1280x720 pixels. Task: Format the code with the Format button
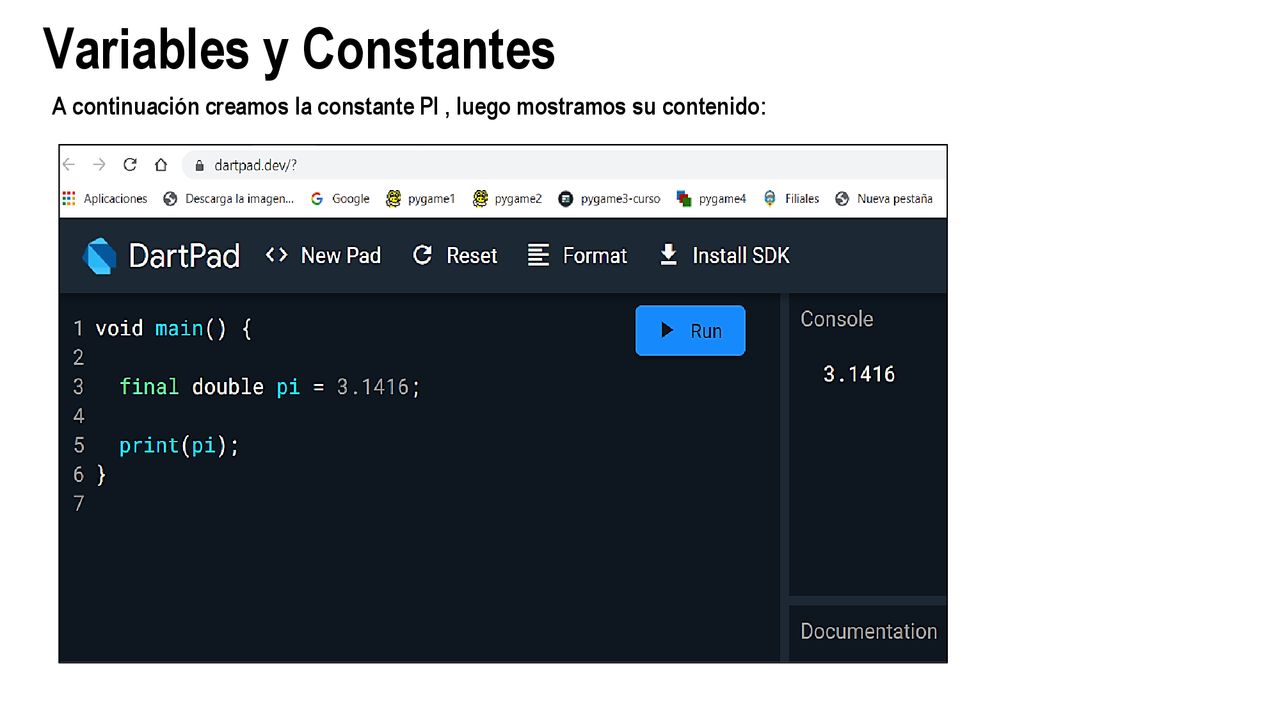pos(578,256)
